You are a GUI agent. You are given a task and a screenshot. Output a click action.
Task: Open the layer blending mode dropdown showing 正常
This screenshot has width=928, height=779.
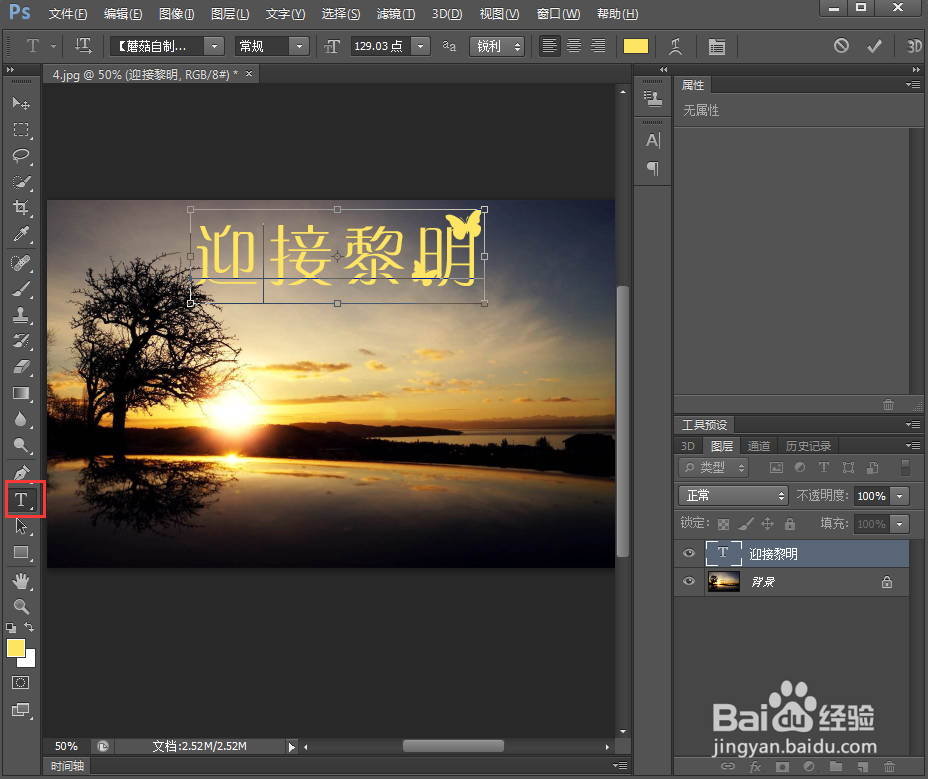732,495
